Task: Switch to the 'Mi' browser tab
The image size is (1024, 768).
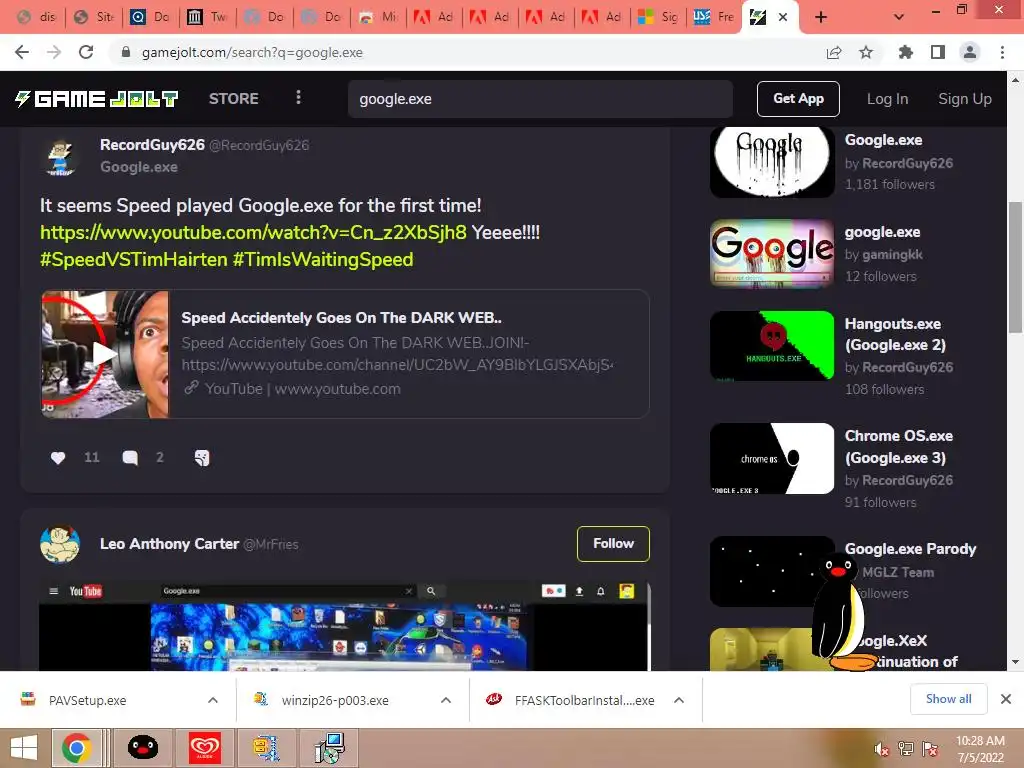Action: coord(379,17)
